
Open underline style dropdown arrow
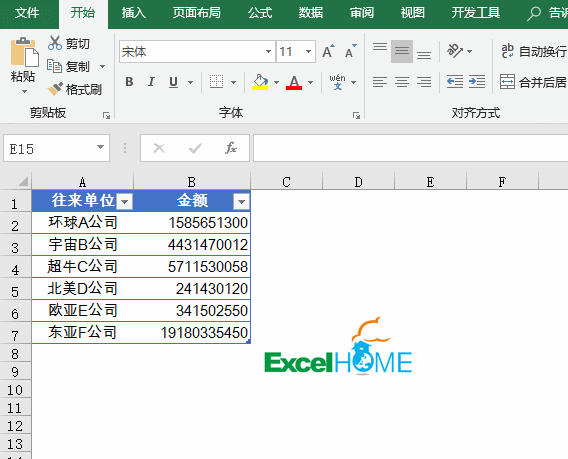191,83
